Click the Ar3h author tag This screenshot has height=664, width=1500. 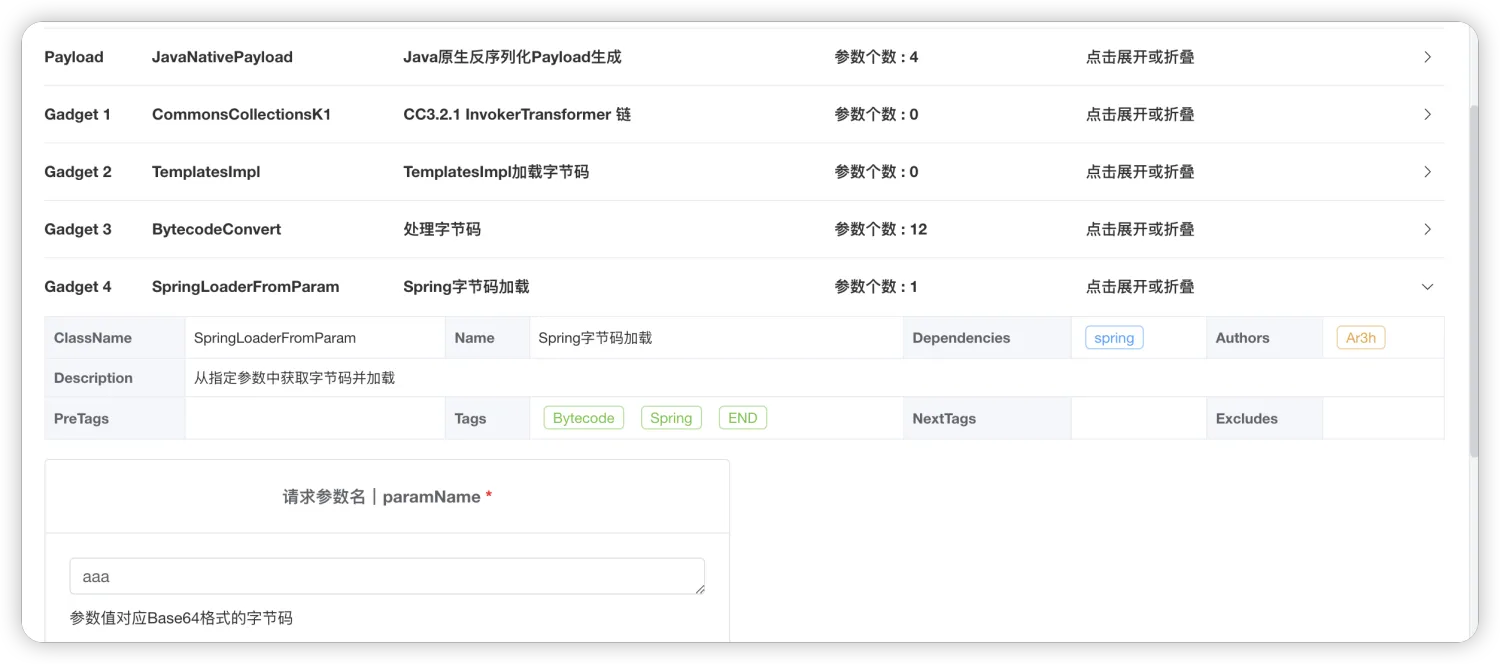(1361, 338)
